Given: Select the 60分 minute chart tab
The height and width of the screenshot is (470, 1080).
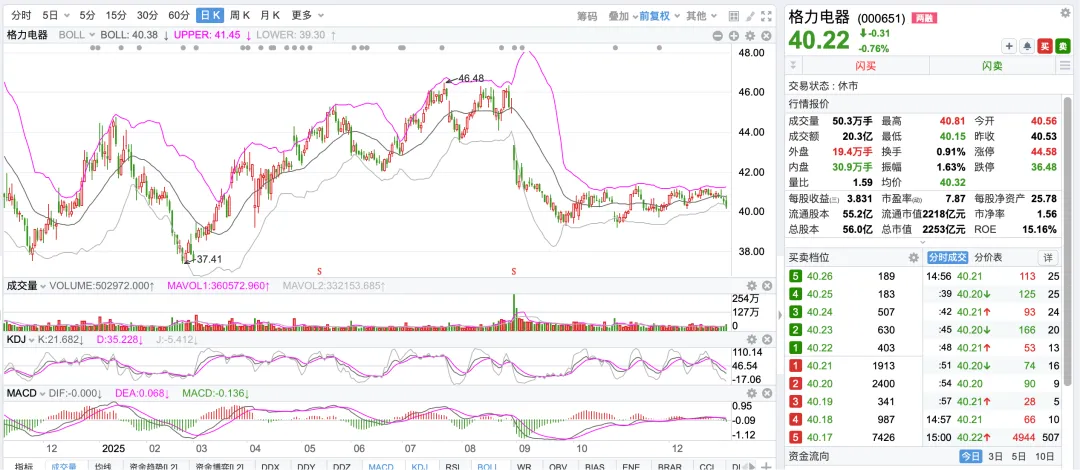Looking at the screenshot, I should click(x=179, y=15).
